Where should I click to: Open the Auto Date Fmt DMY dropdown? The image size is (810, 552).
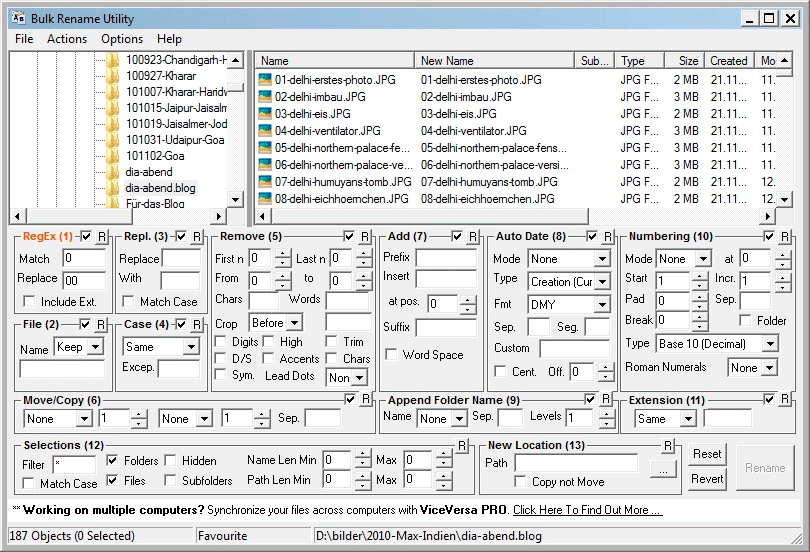point(602,305)
